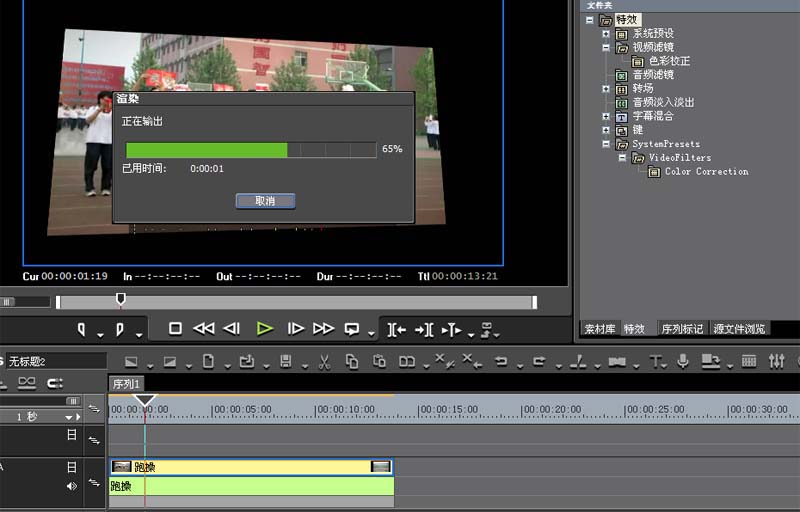The image size is (800, 512).
Task: Click the Set In point marker icon
Action: pyautogui.click(x=82, y=328)
